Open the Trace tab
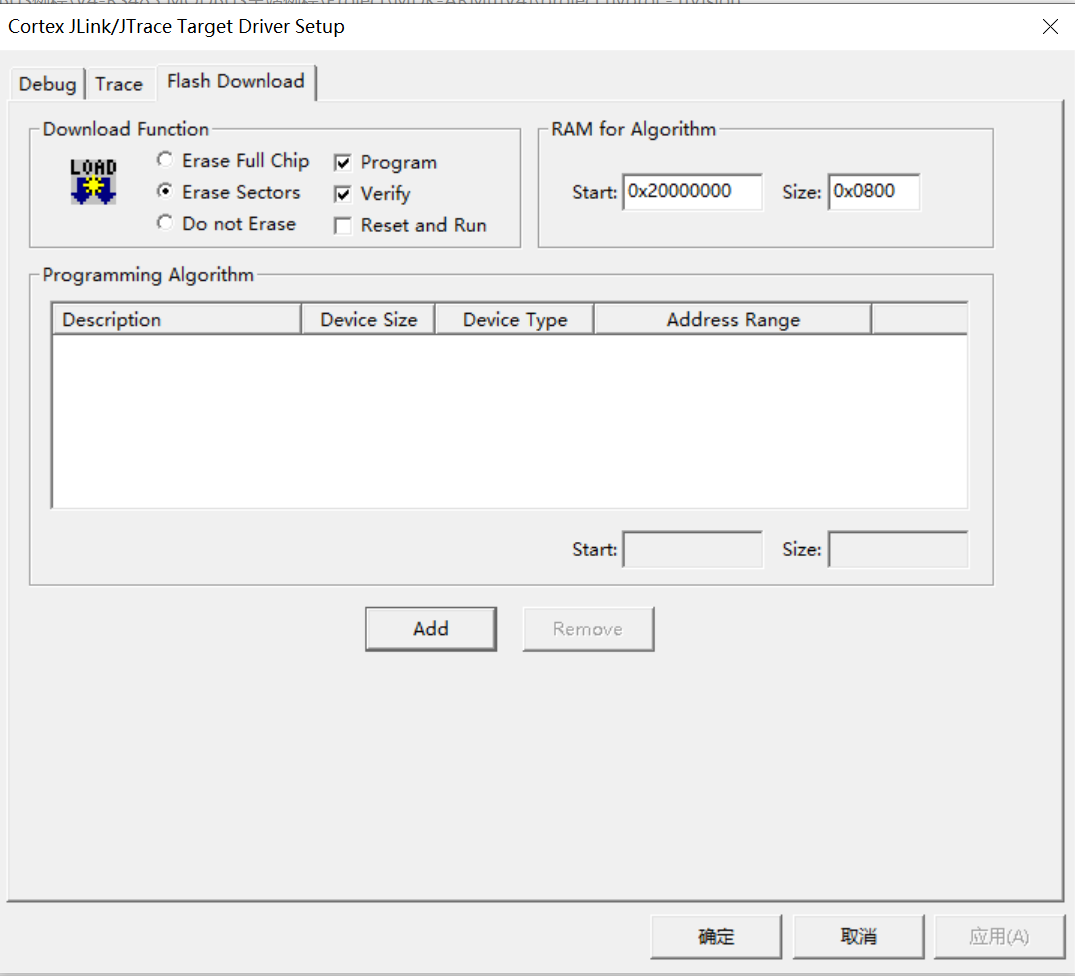 [x=119, y=84]
